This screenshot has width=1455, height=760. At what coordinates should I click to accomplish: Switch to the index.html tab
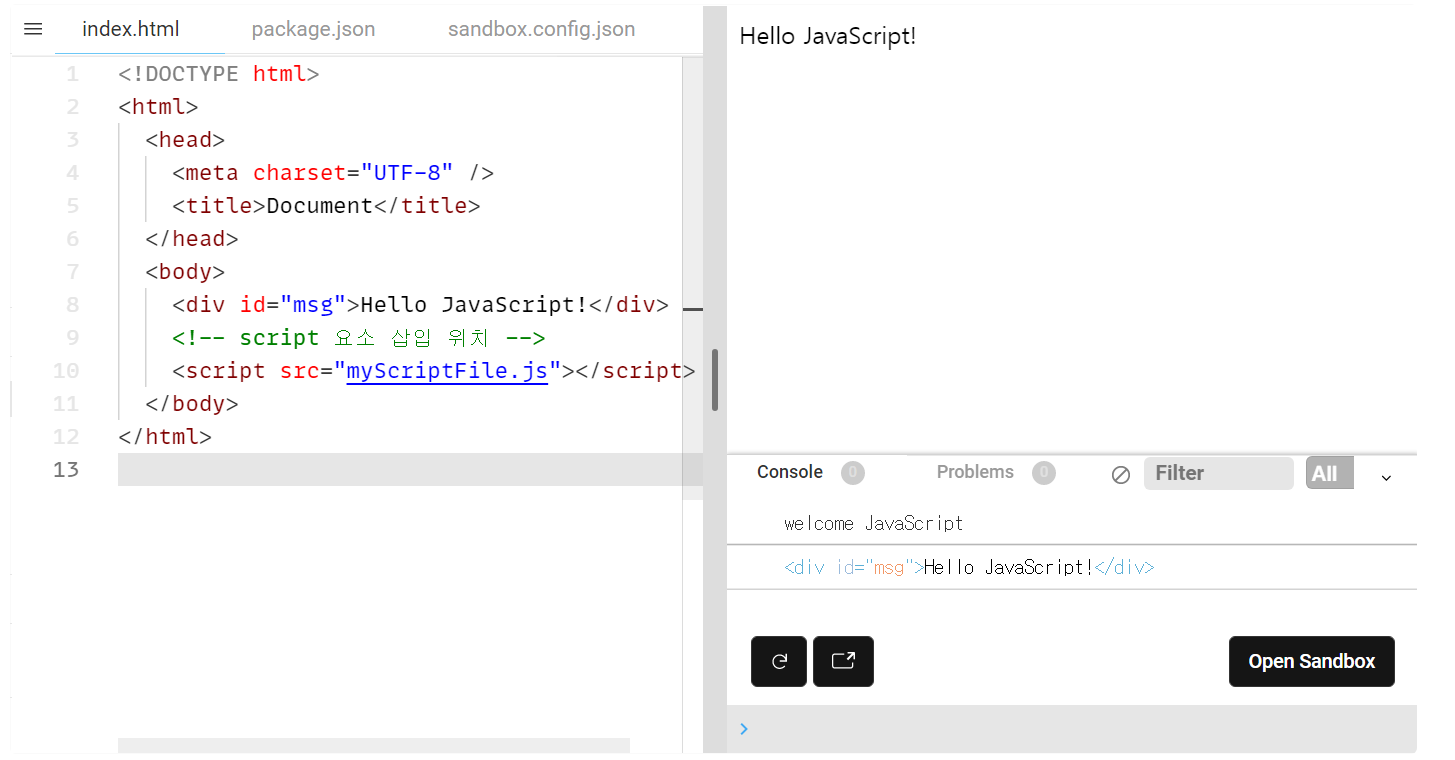pyautogui.click(x=131, y=29)
